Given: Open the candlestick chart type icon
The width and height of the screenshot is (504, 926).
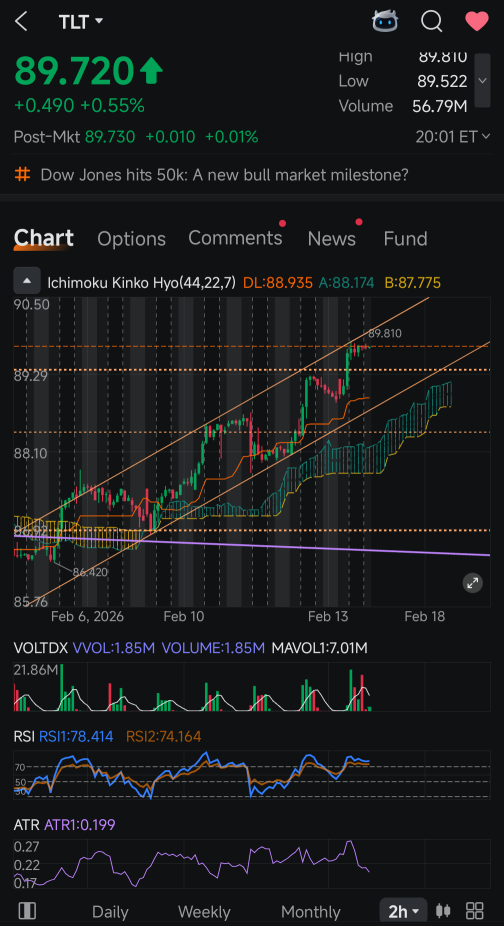Looking at the screenshot, I should coord(443,910).
